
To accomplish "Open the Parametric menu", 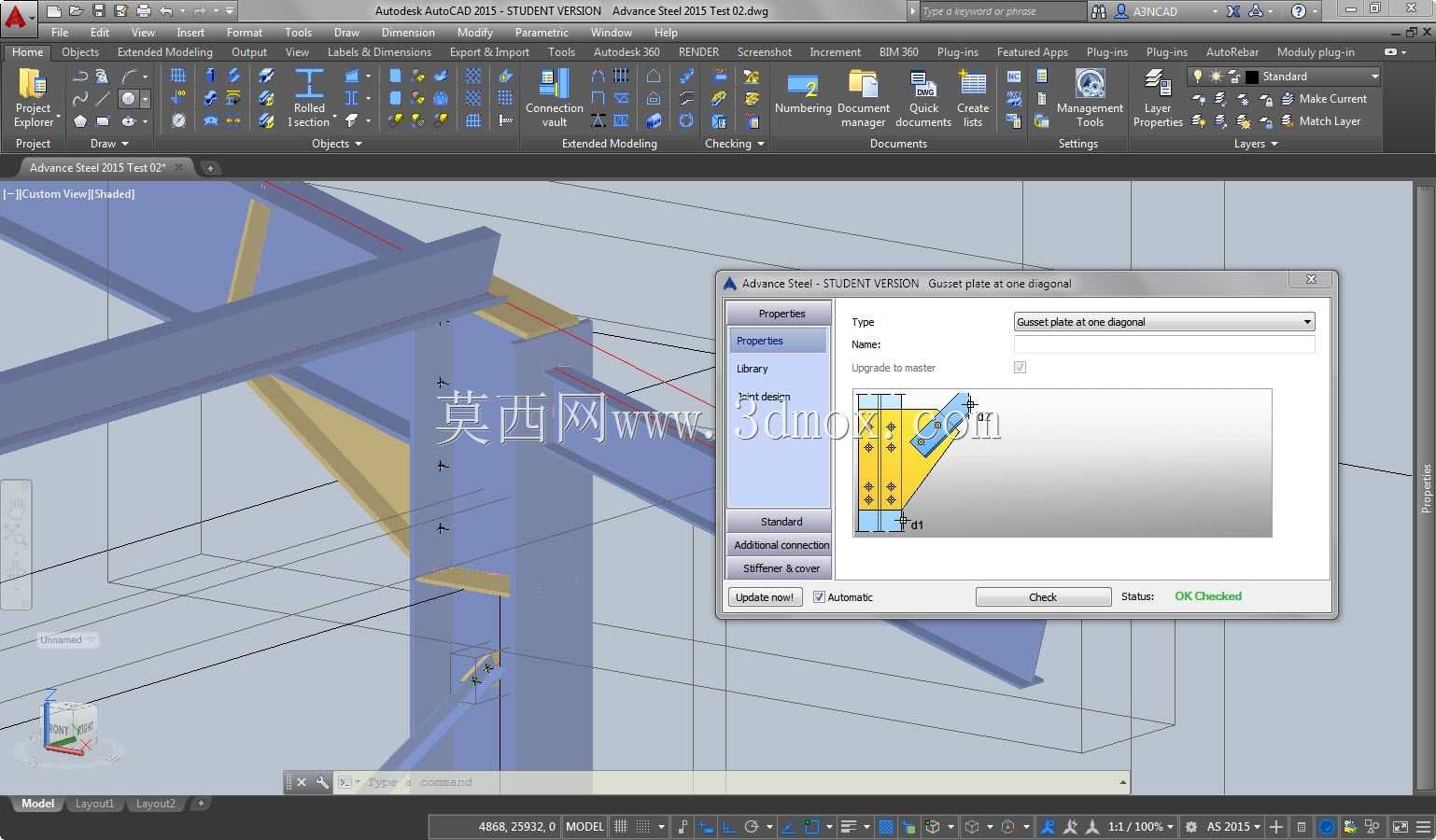I will tap(542, 32).
